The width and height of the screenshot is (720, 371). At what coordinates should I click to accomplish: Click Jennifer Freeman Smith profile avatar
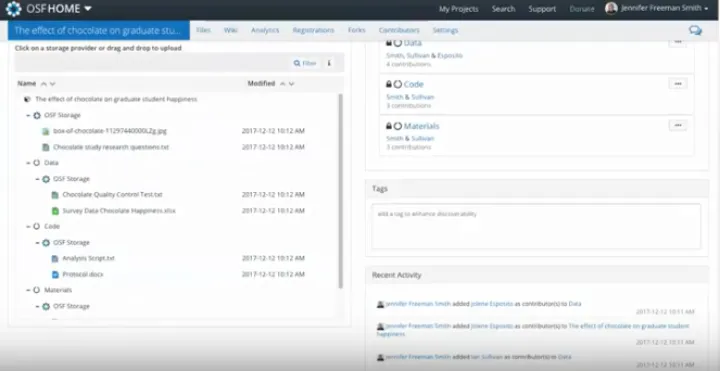pyautogui.click(x=611, y=8)
